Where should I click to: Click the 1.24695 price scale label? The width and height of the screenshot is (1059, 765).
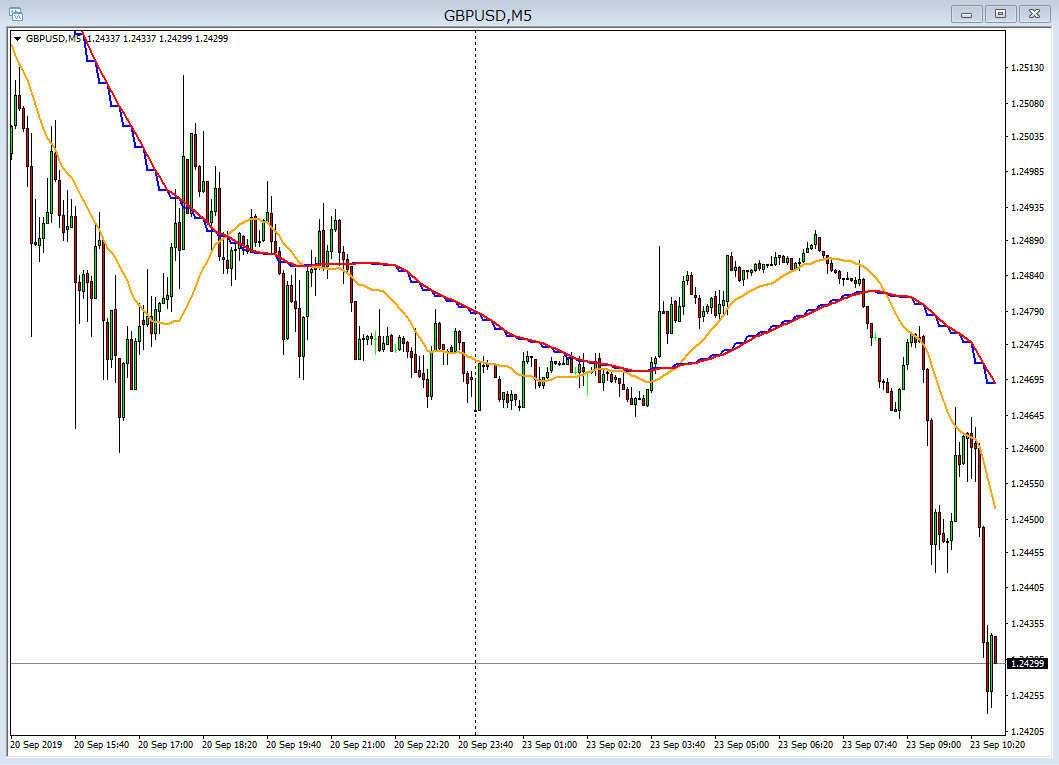[1027, 379]
